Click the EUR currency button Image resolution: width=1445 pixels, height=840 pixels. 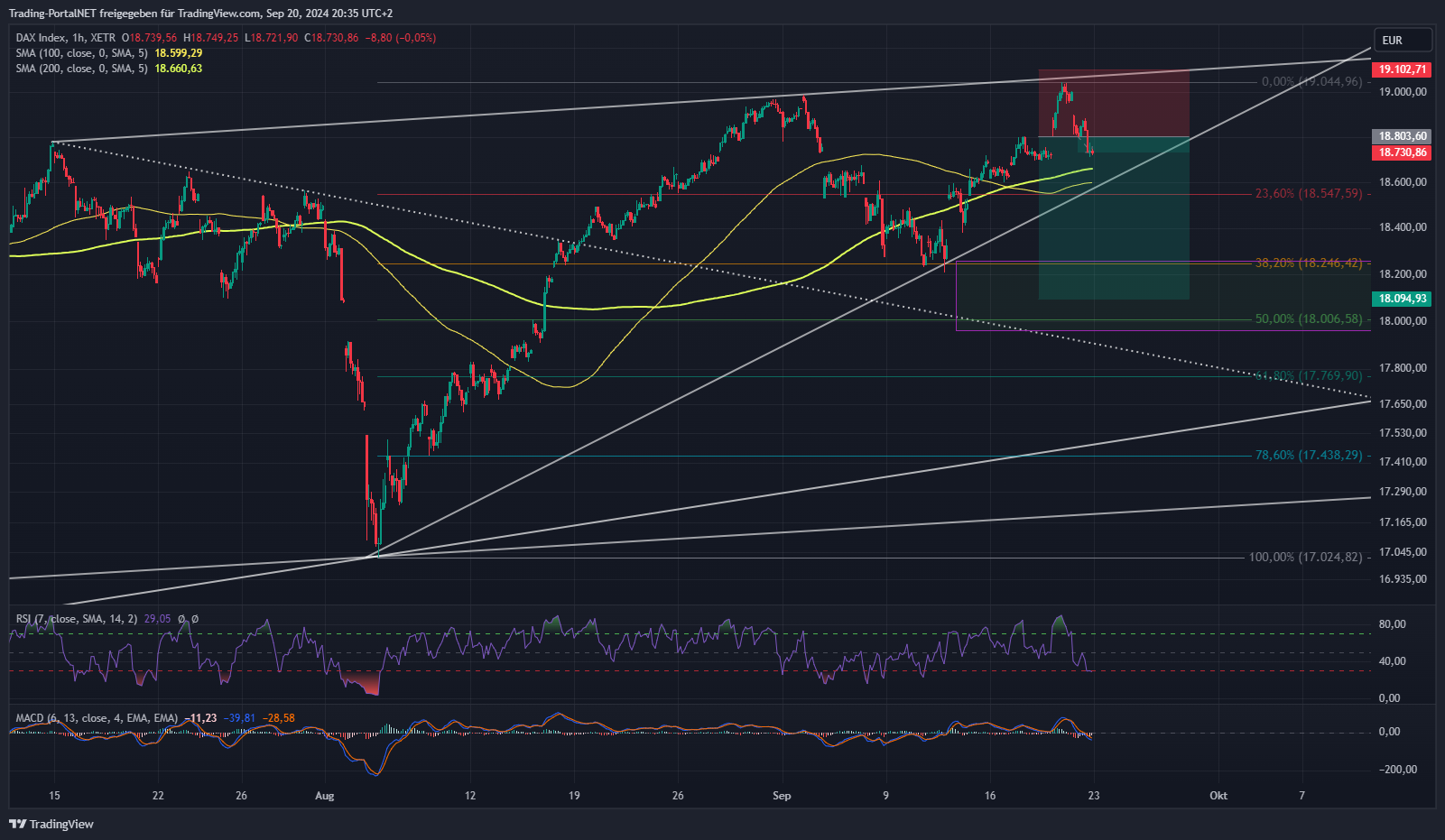click(x=1403, y=40)
